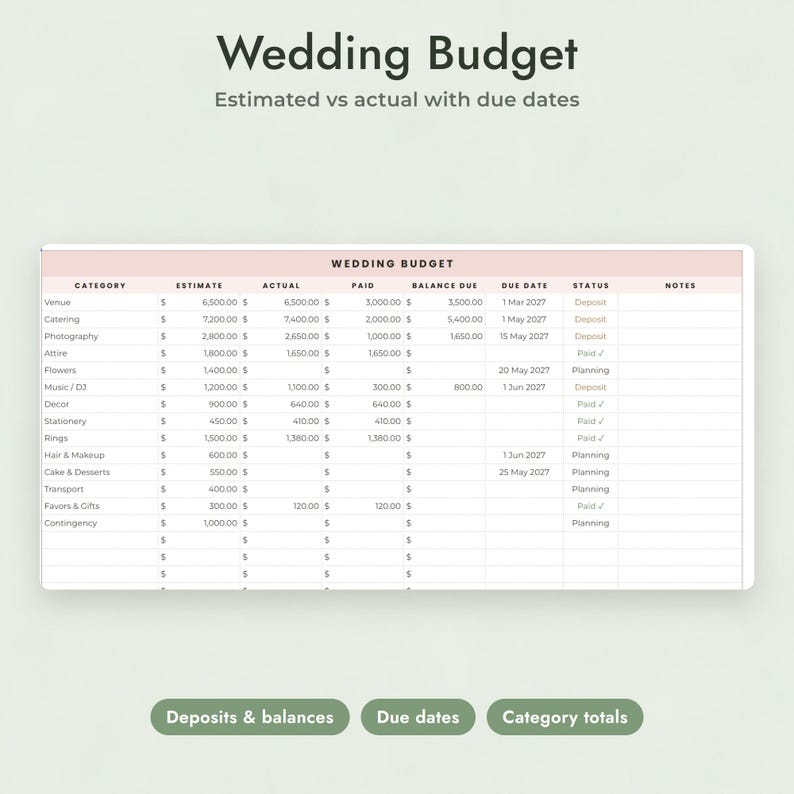Click the Flowers actual amount cell
This screenshot has width=794, height=794.
(x=281, y=370)
